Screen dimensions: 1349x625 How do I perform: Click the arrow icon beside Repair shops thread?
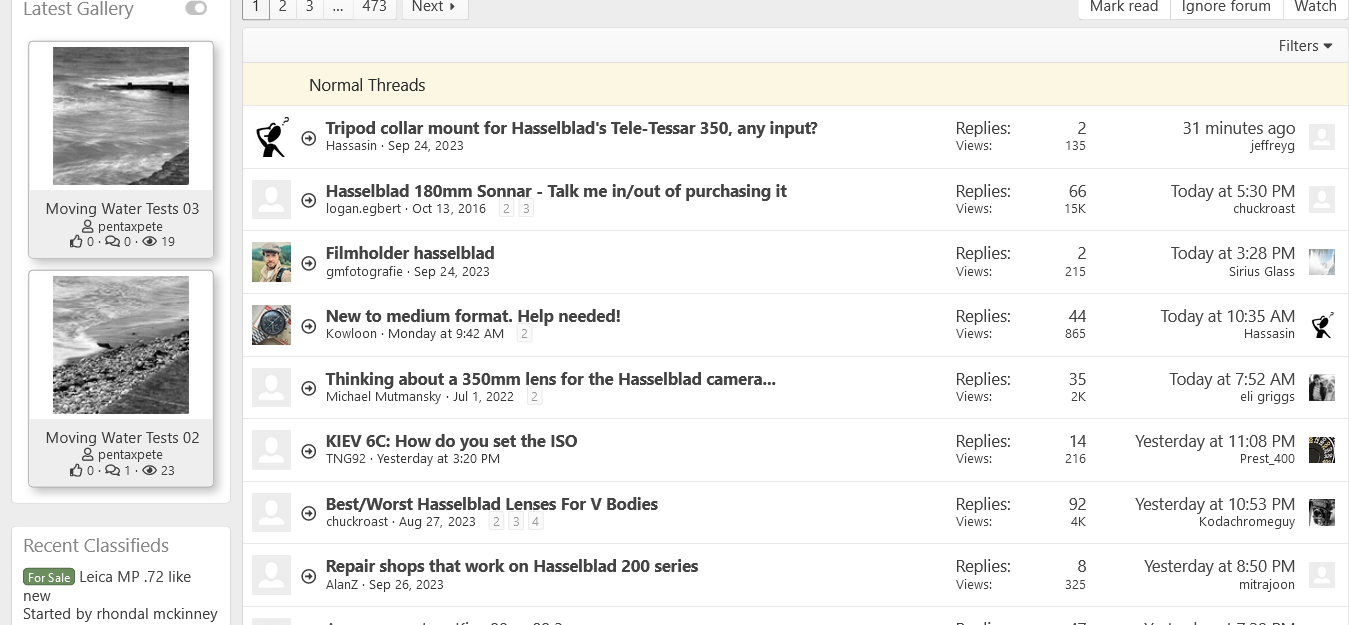point(309,575)
